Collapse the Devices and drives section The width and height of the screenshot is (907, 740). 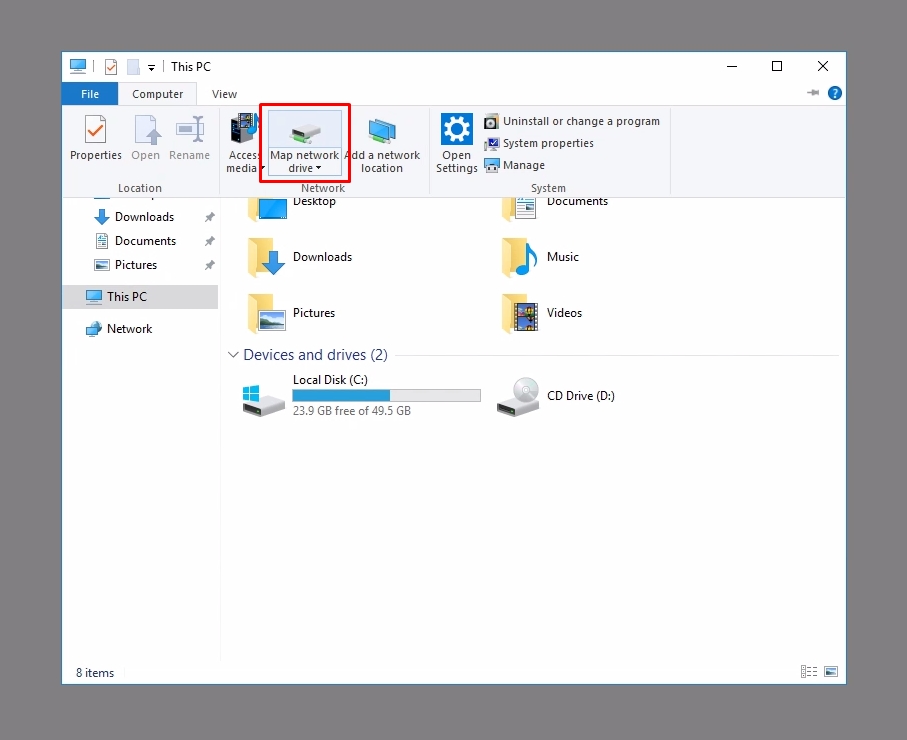(x=233, y=355)
